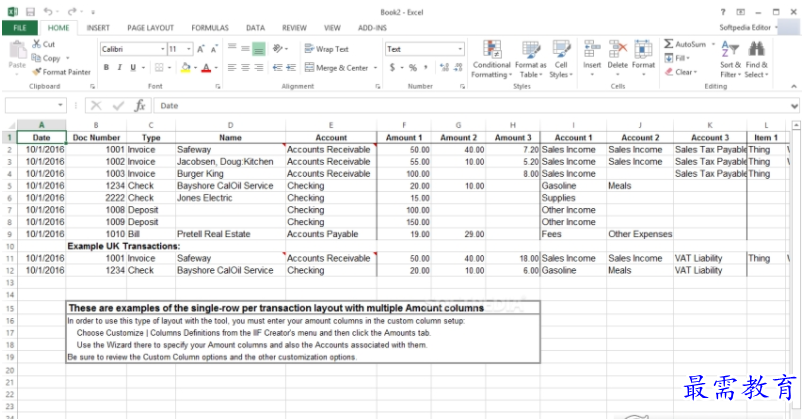
Task: Click the Save icon in quick access toolbar
Action: [x=30, y=12]
